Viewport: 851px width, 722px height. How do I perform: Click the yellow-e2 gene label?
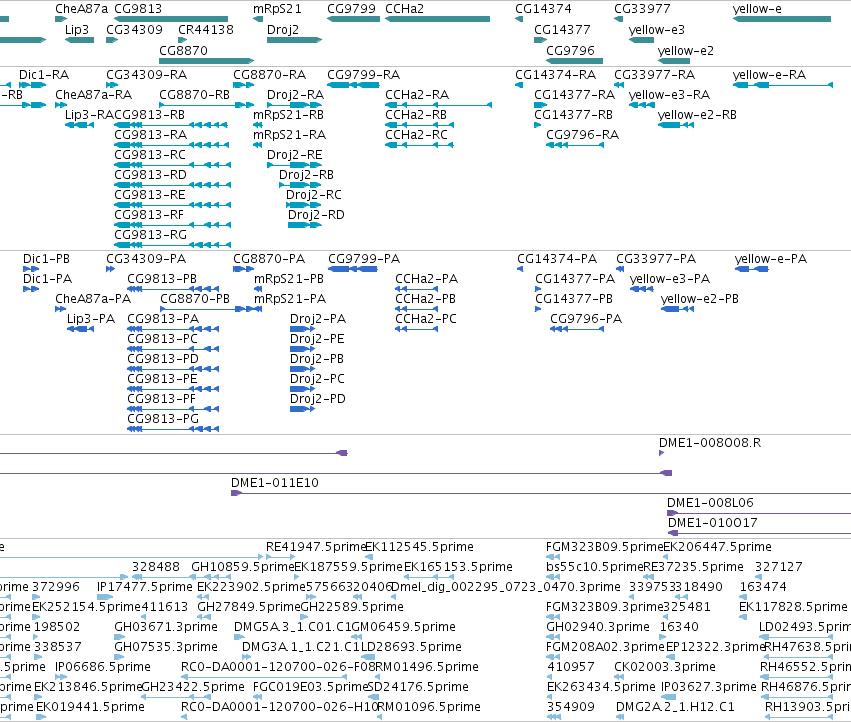tap(685, 50)
